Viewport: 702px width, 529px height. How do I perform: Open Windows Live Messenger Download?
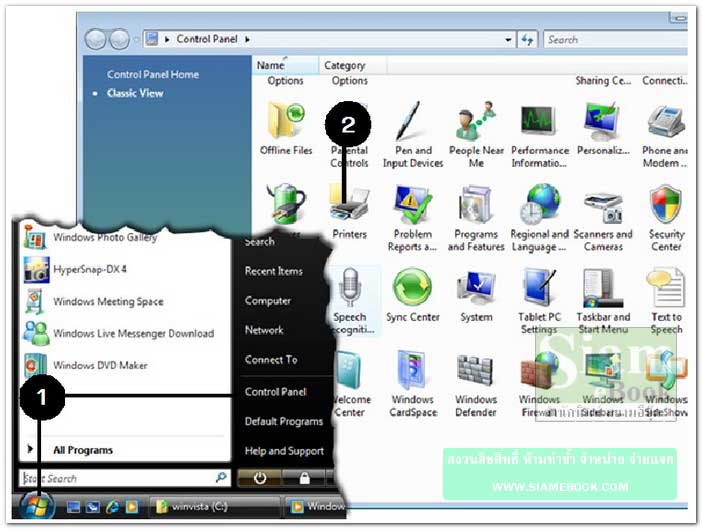point(119,333)
